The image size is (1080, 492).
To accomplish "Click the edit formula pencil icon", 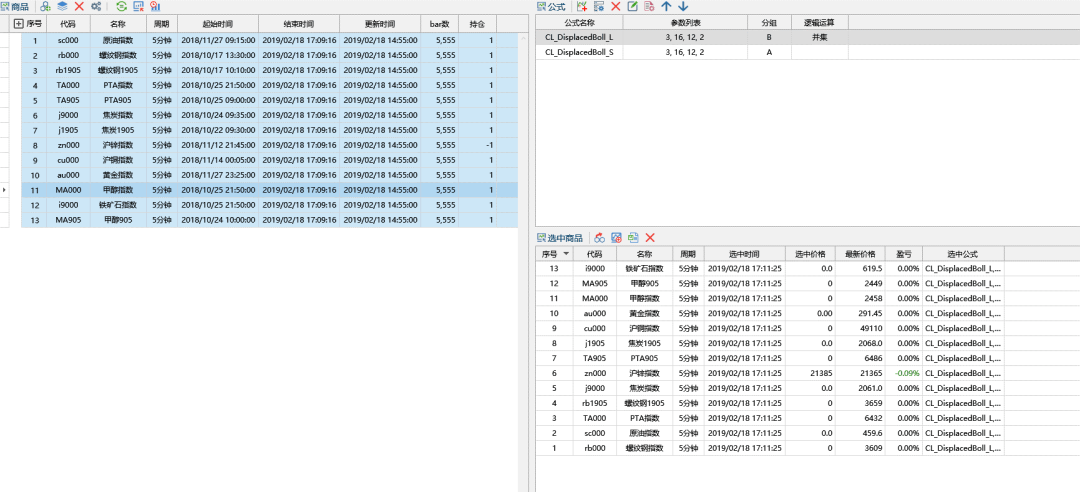I will (632, 6).
